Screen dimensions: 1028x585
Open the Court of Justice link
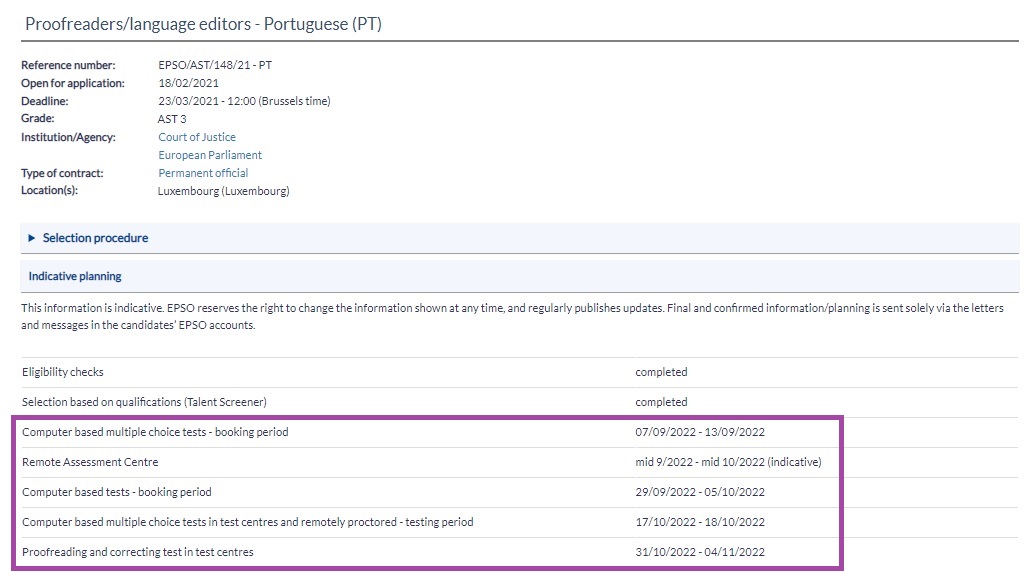pos(197,137)
